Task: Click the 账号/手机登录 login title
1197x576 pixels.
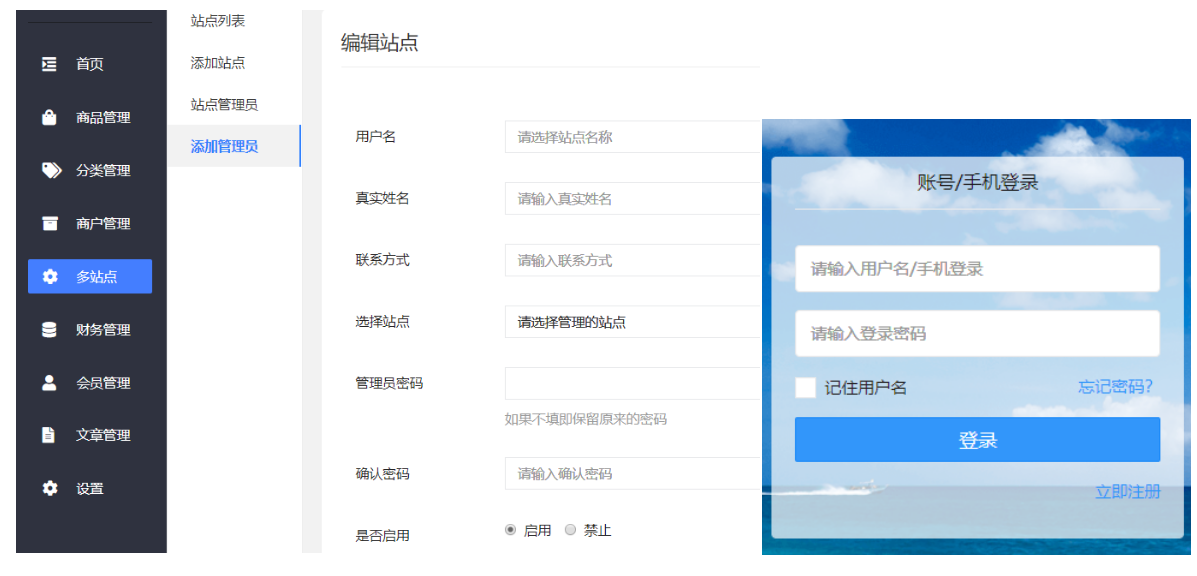Action: (x=977, y=183)
